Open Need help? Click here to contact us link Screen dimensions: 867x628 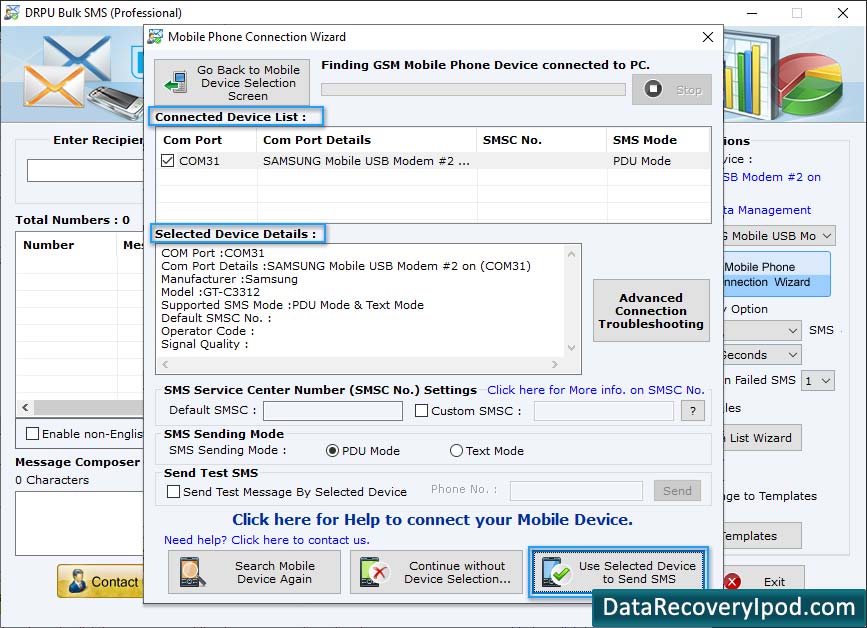click(267, 540)
